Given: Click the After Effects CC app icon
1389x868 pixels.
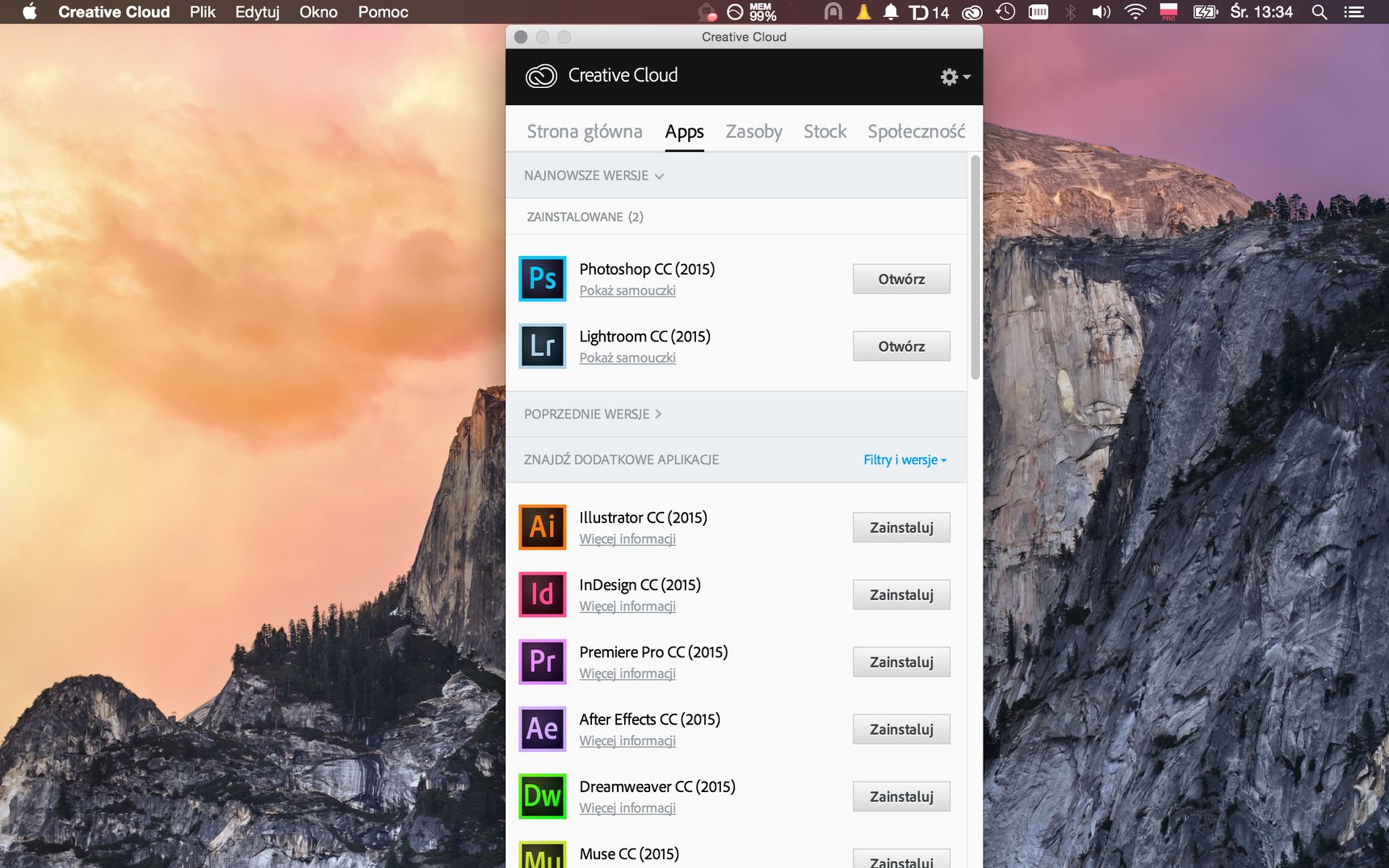Looking at the screenshot, I should click(x=542, y=729).
